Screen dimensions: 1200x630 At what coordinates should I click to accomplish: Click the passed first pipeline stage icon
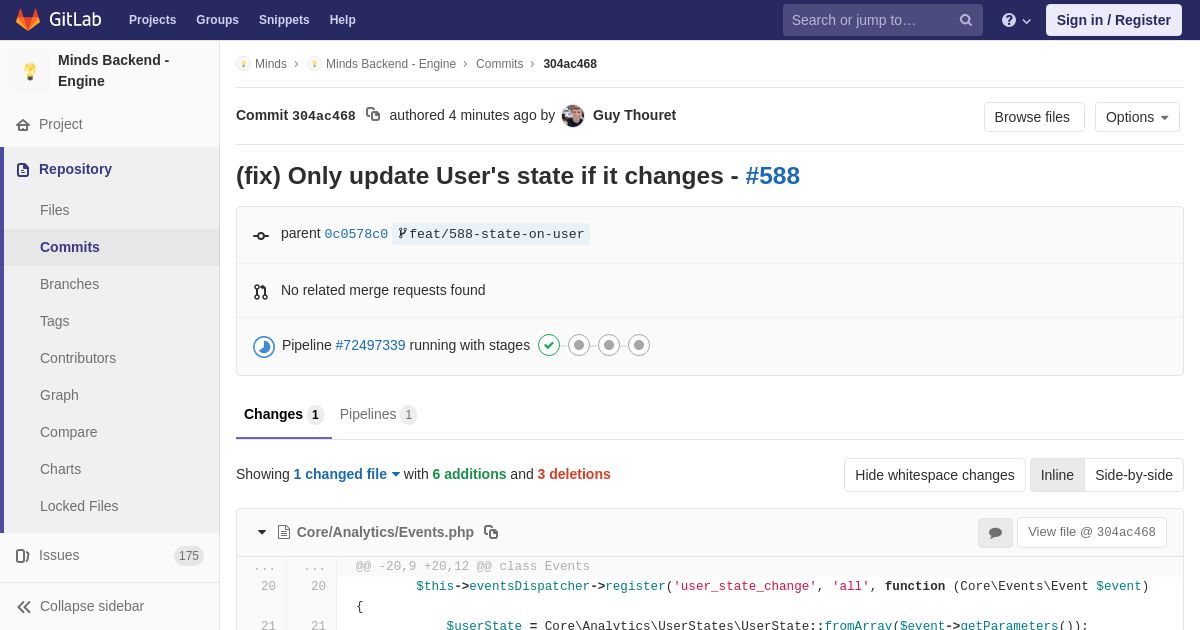(549, 345)
